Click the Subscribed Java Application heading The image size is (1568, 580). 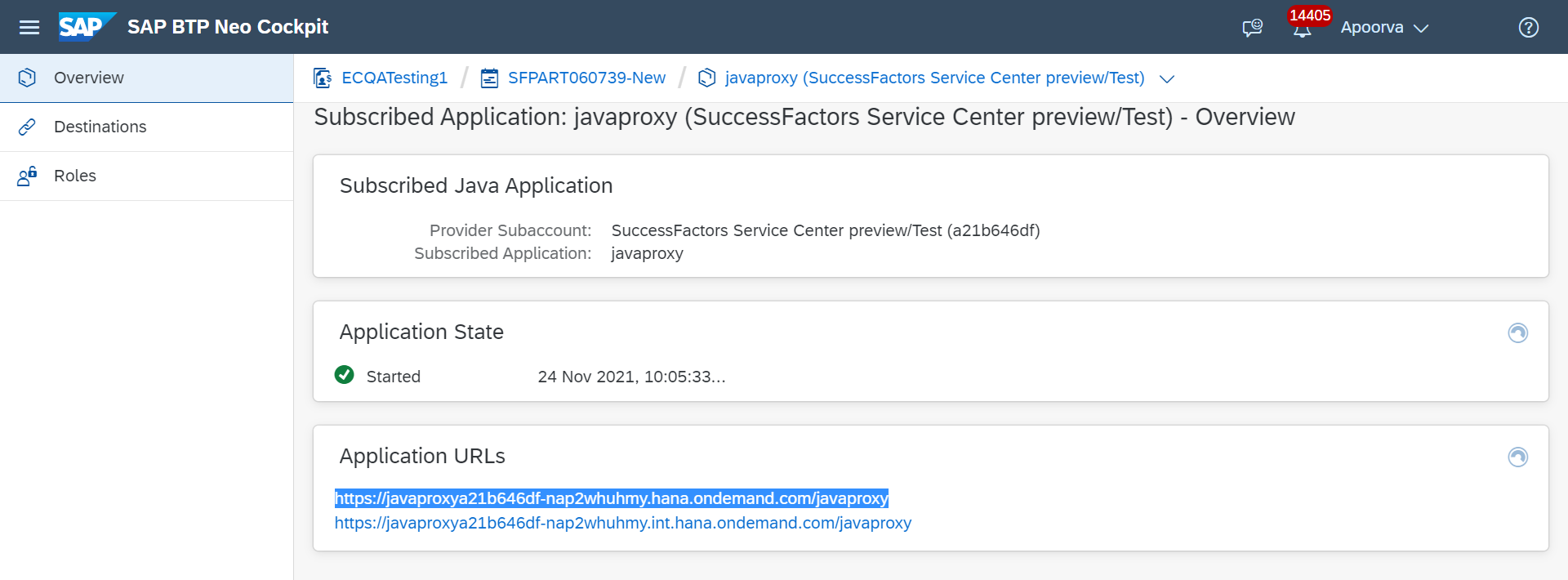tap(476, 185)
